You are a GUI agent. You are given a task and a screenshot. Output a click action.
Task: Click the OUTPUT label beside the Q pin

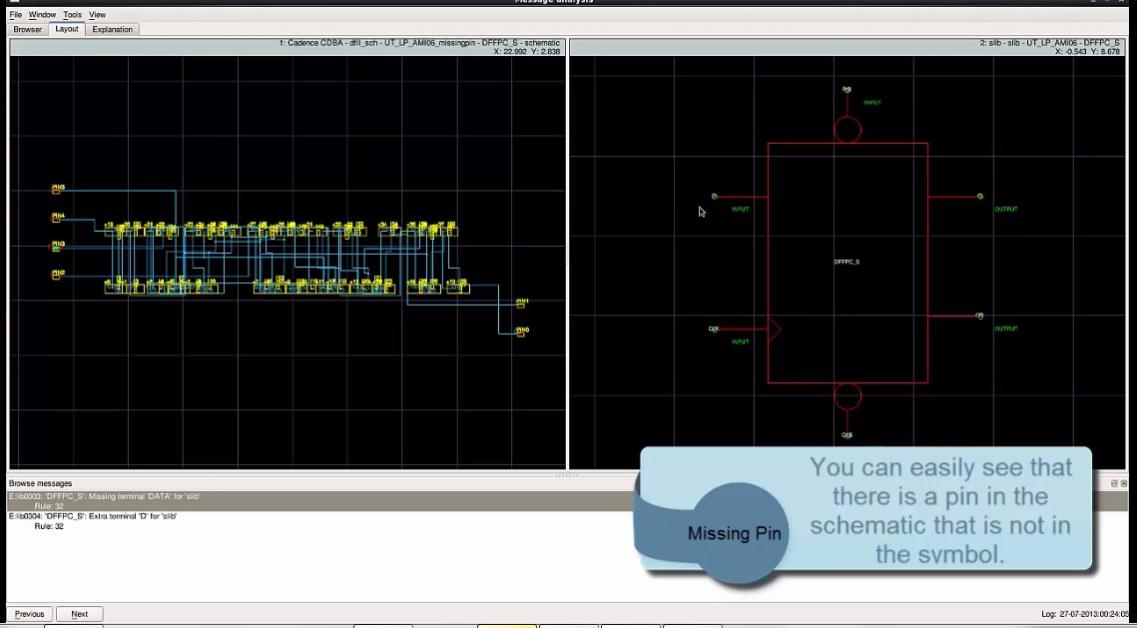pyautogui.click(x=1006, y=209)
